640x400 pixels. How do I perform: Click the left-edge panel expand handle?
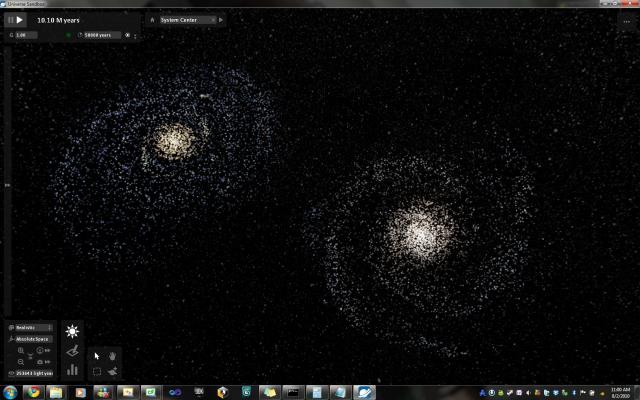pyautogui.click(x=7, y=185)
